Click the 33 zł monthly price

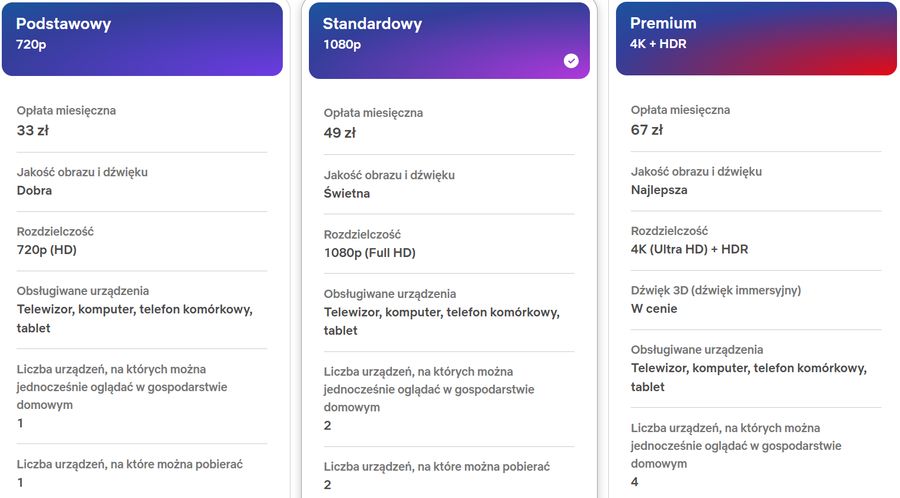33,130
